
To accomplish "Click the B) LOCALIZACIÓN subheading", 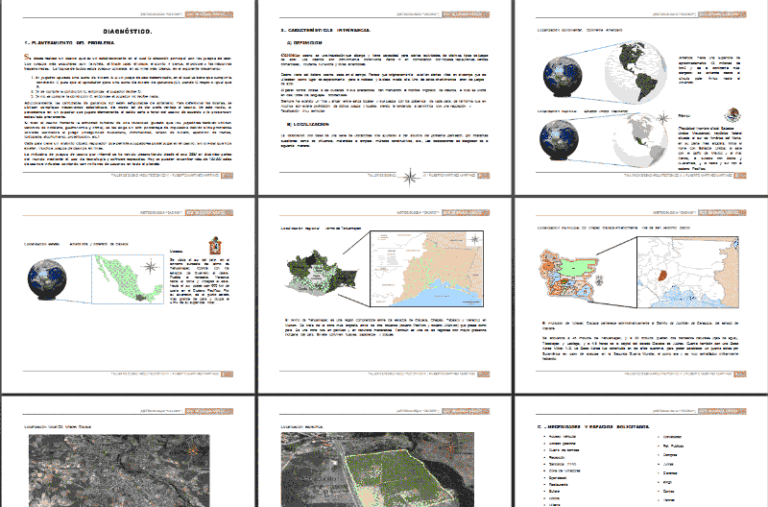I will click(x=308, y=124).
